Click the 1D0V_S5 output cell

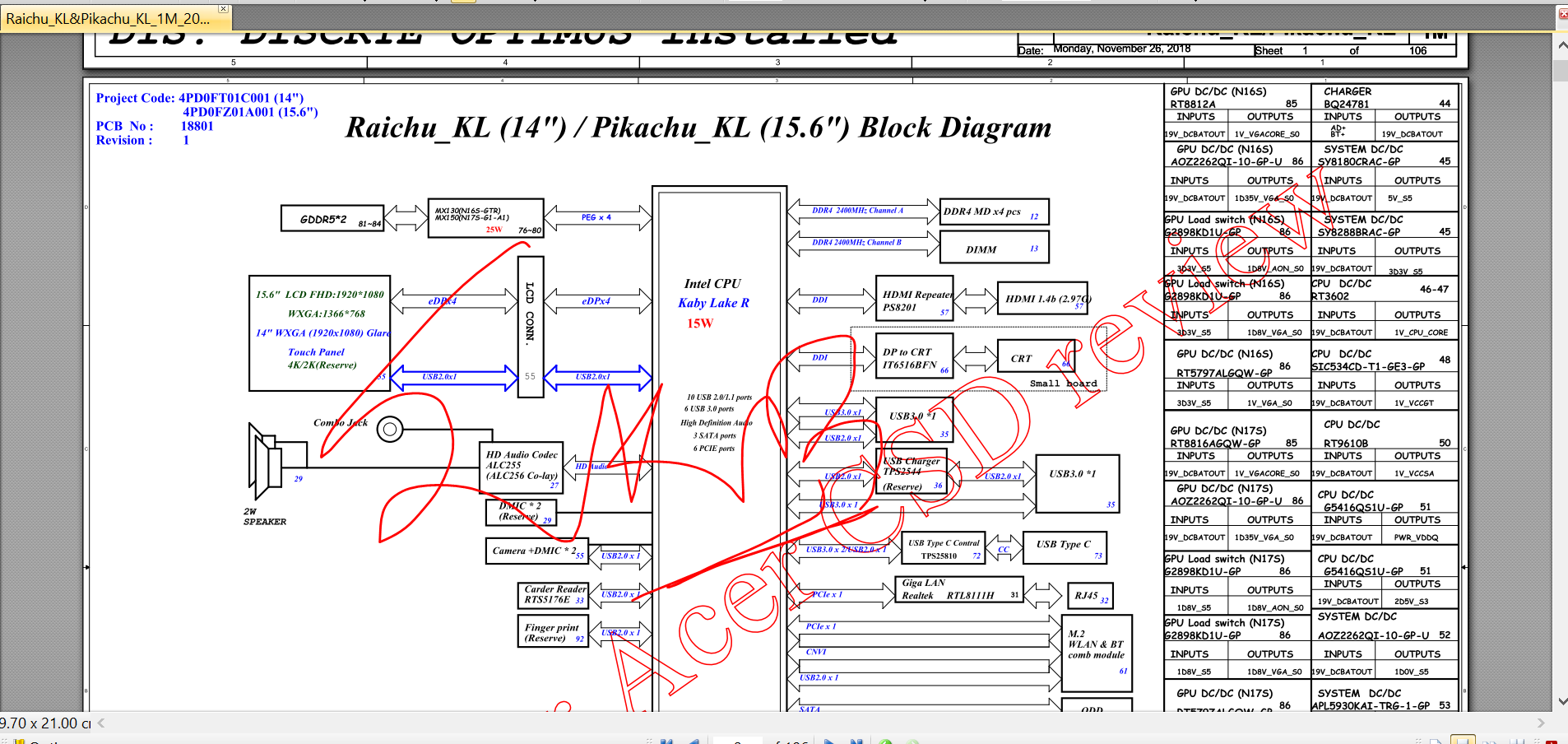[1412, 672]
